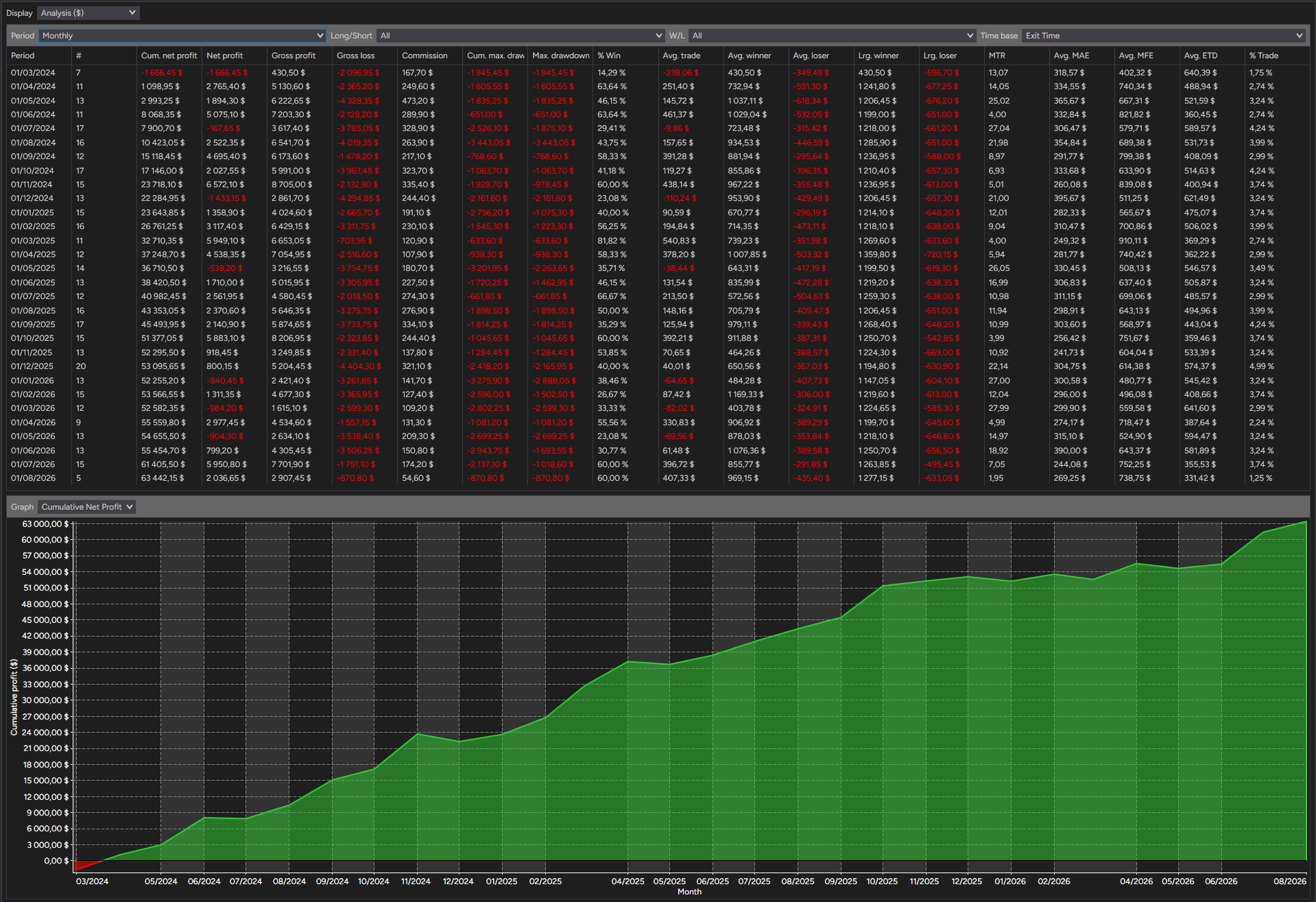The height and width of the screenshot is (902, 1316).
Task: Select the 01/12/2025 period row
Action: (x=657, y=366)
